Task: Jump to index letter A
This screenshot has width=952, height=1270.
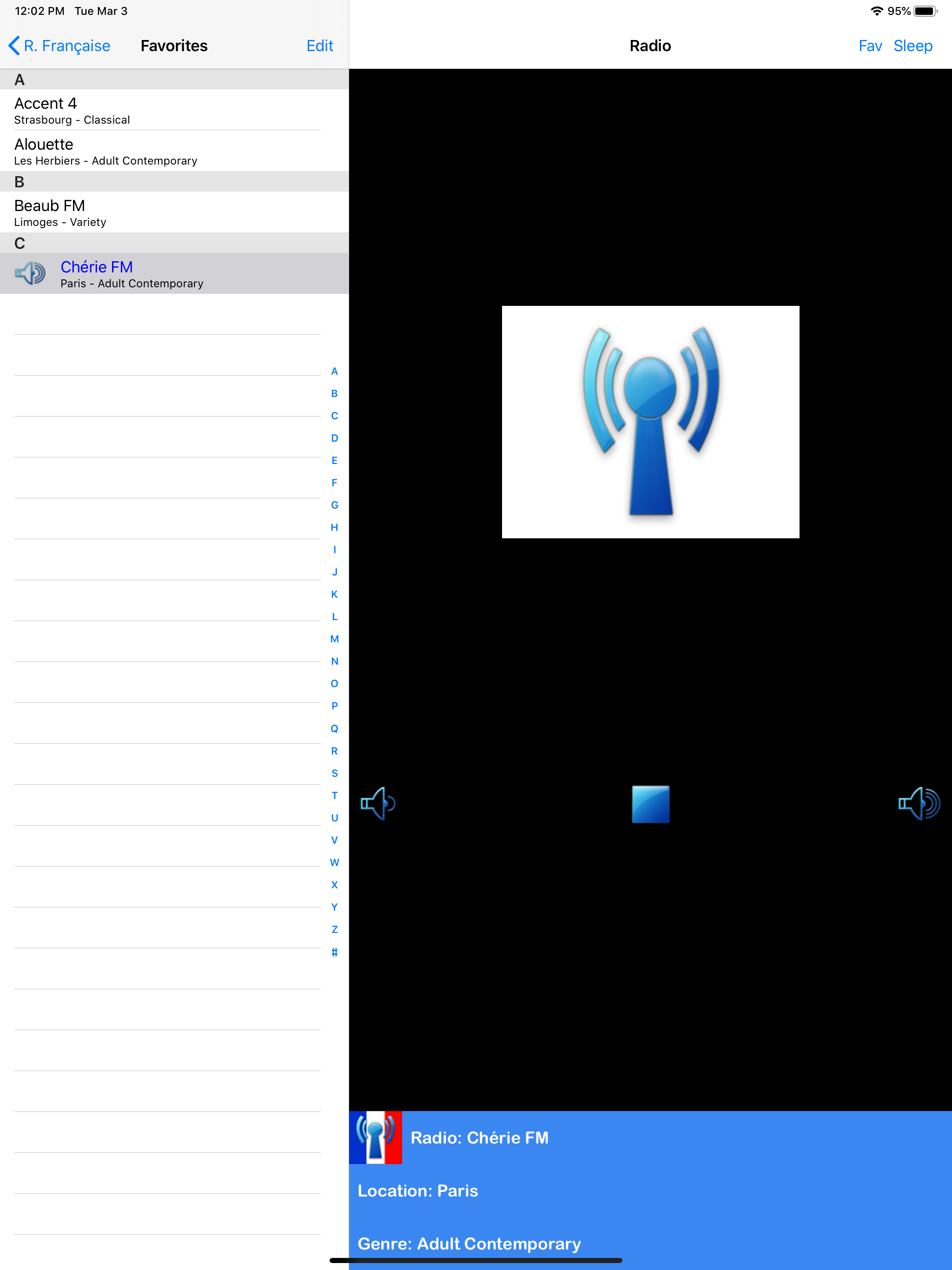Action: click(335, 371)
